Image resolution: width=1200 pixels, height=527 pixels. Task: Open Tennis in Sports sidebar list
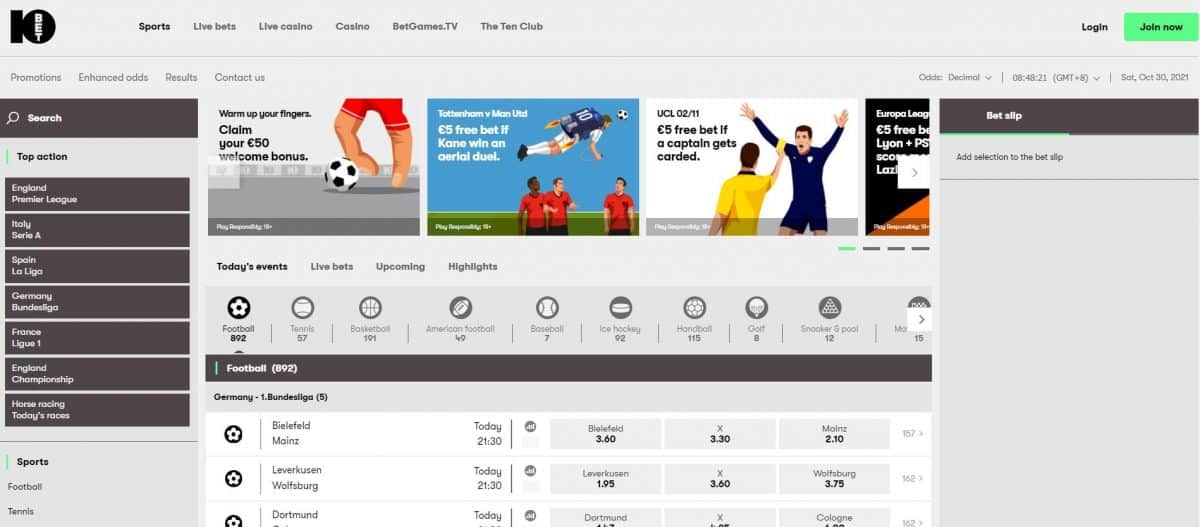pos(21,511)
